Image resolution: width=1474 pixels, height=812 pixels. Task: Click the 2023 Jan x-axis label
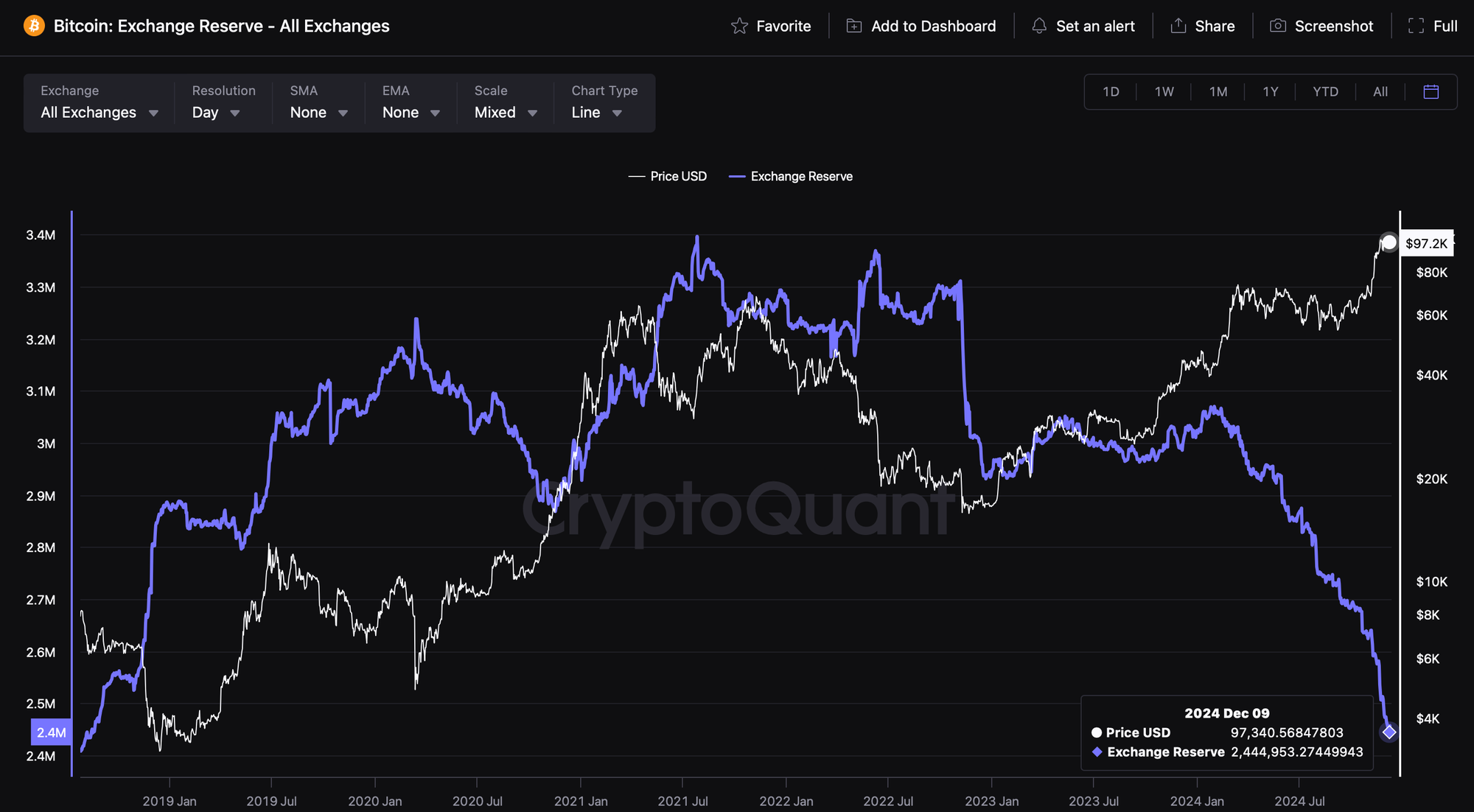(991, 801)
